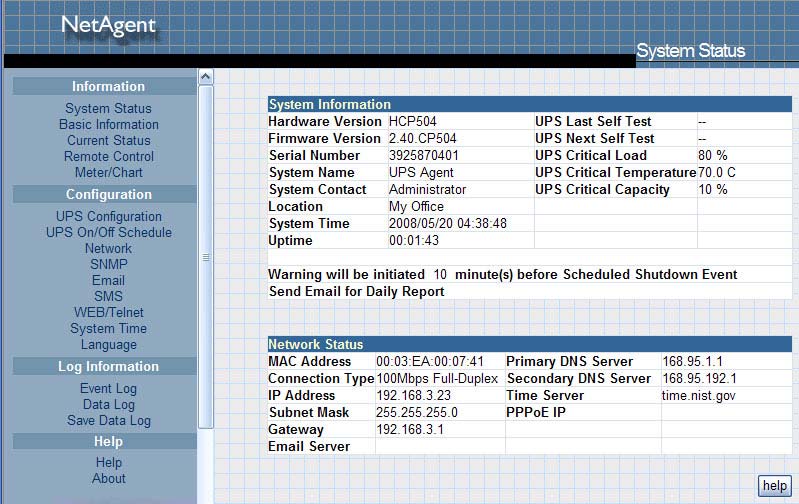Click system name value UPS Agent
The height and width of the screenshot is (504, 799).
coord(421,173)
